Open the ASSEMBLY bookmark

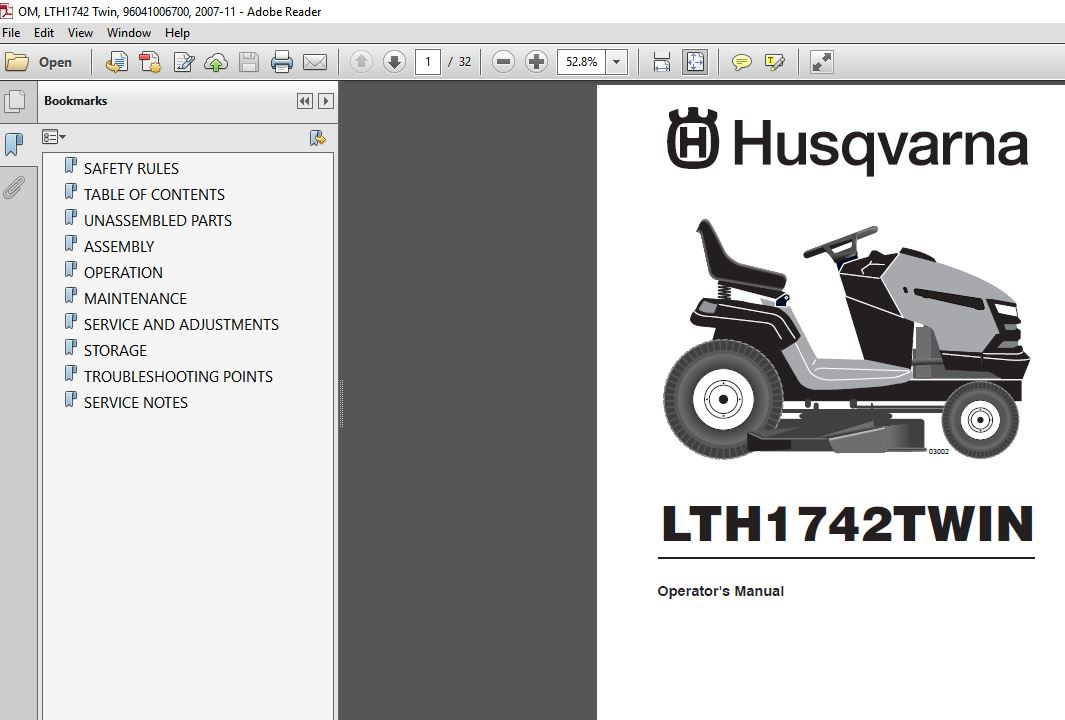tap(119, 247)
